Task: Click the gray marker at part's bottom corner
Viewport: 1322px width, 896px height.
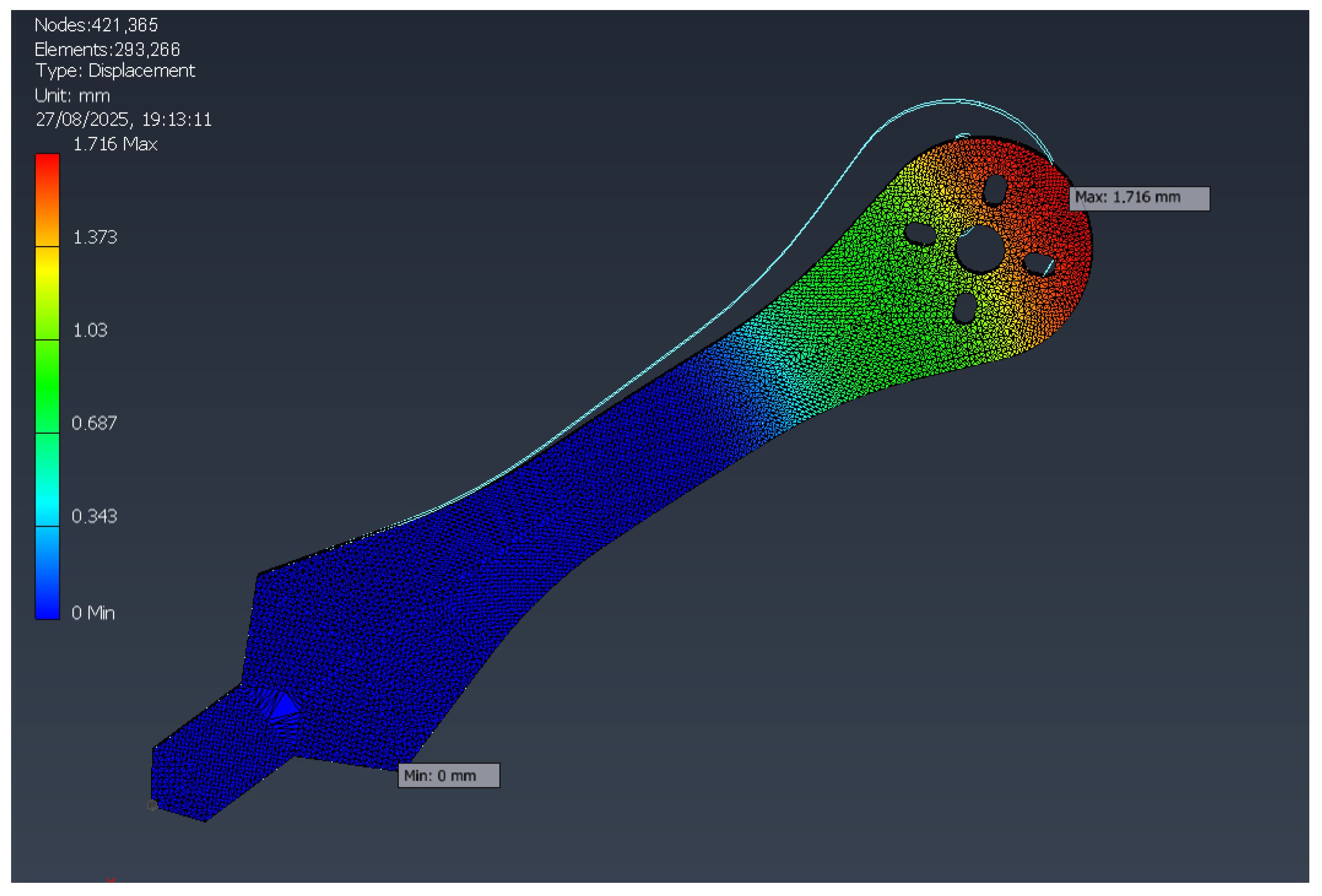Action: pos(152,806)
